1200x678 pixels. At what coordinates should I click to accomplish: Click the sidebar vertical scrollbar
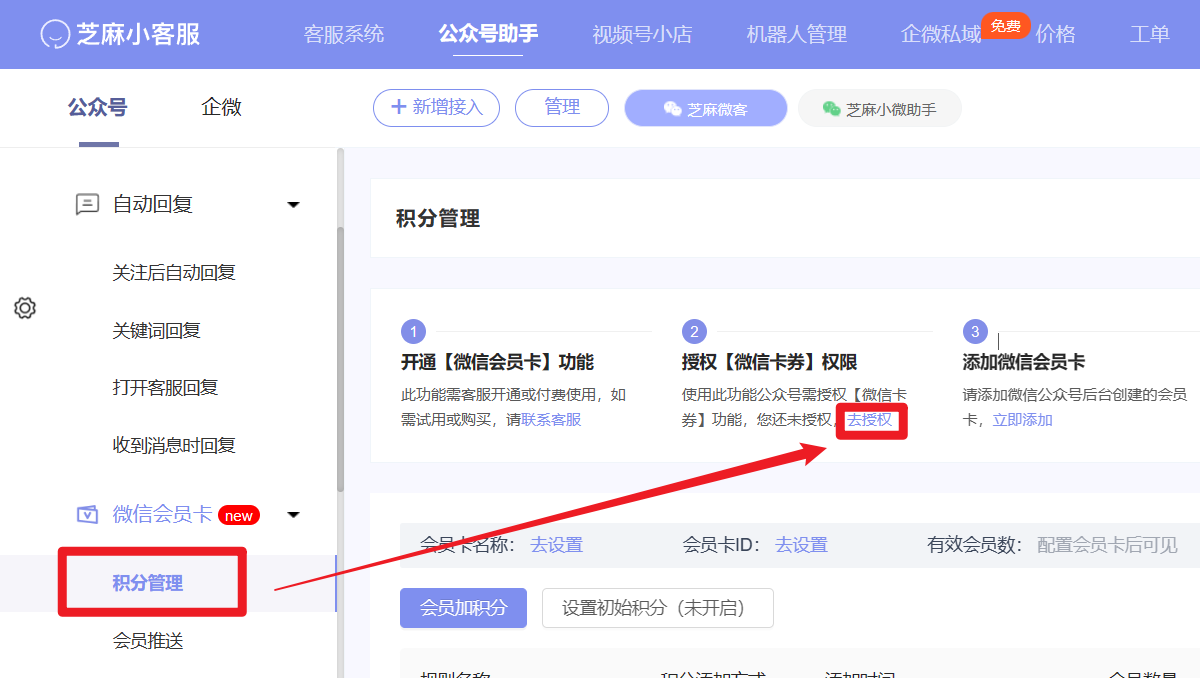coord(340,360)
